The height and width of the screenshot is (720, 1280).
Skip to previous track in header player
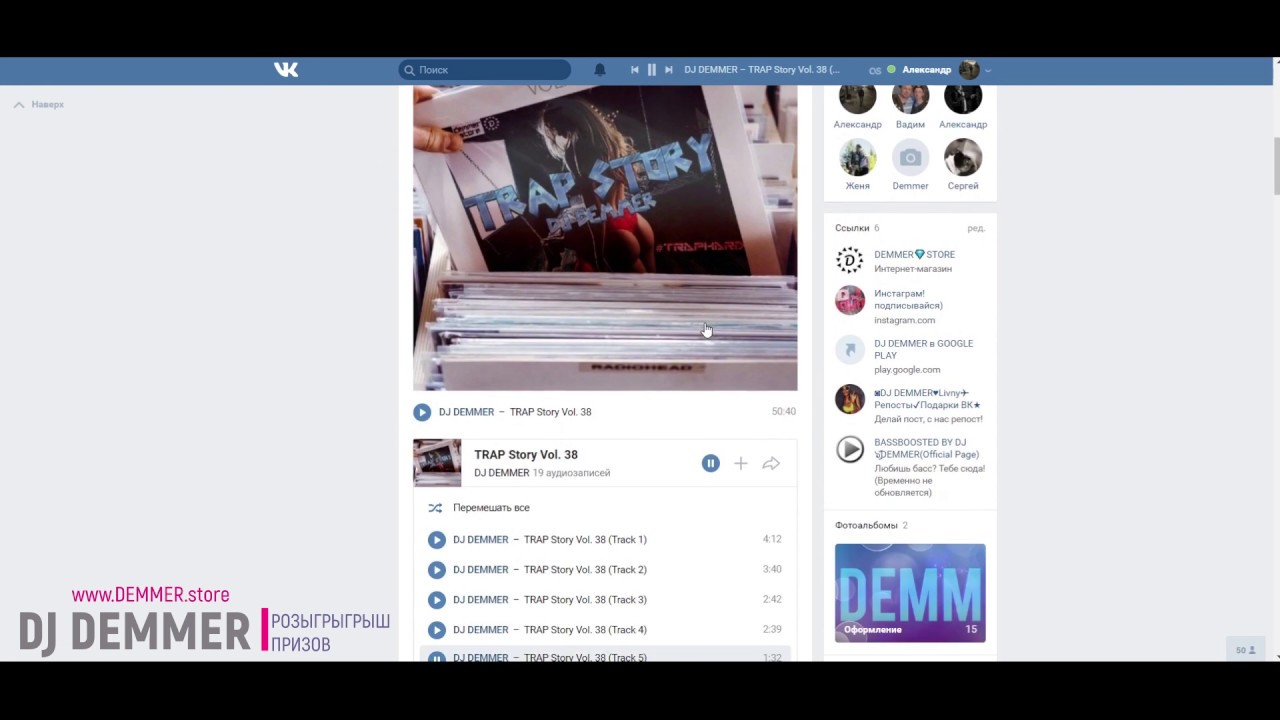[x=634, y=70]
